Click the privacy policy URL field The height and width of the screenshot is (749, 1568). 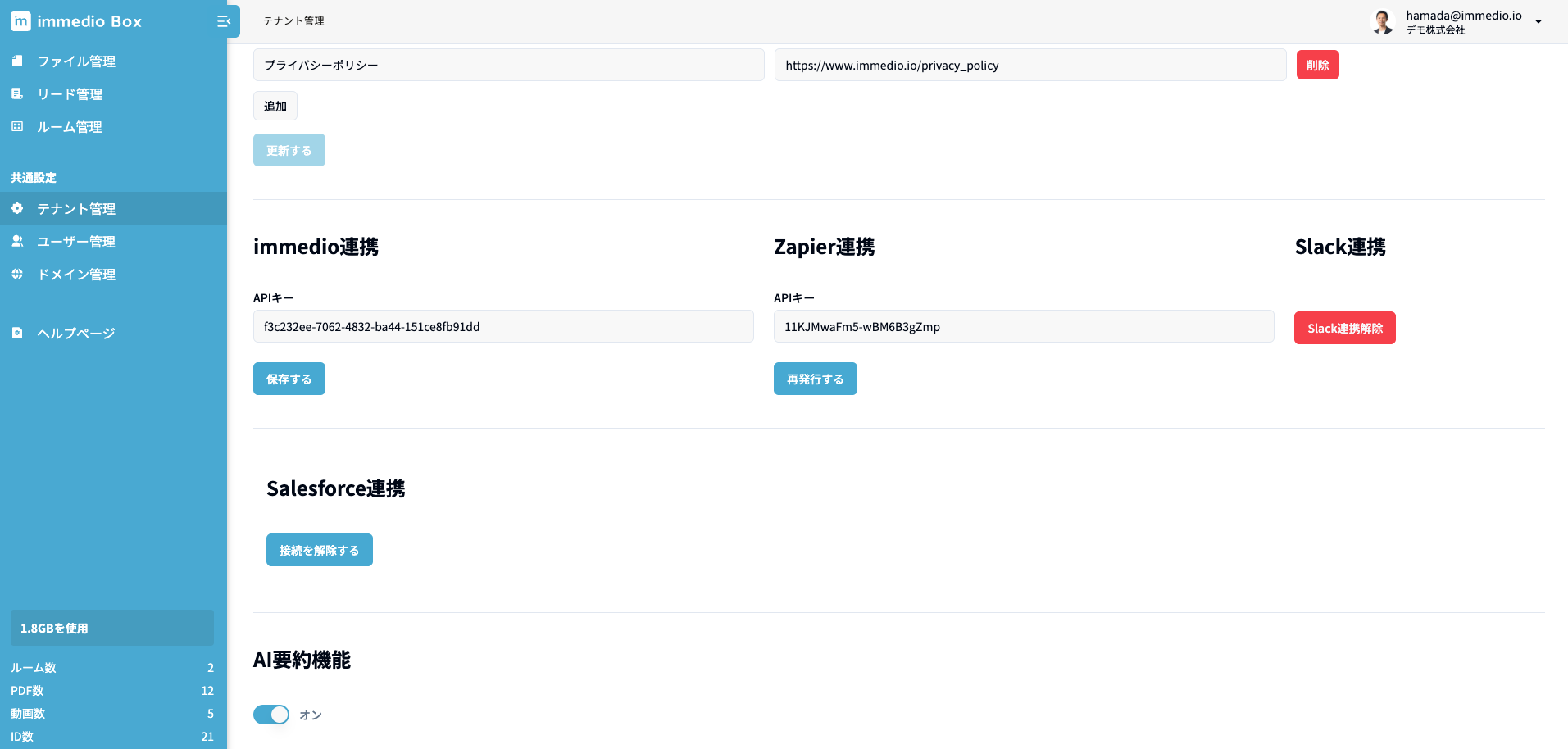pos(1029,65)
